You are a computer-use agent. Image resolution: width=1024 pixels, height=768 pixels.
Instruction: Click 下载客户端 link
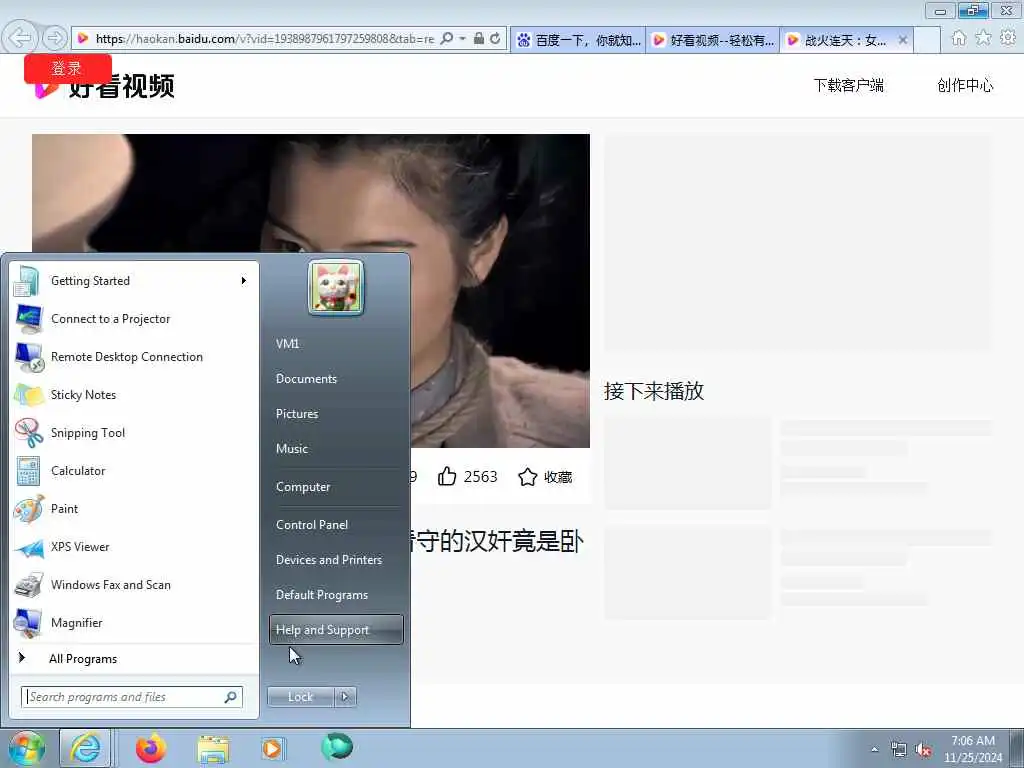(x=848, y=86)
